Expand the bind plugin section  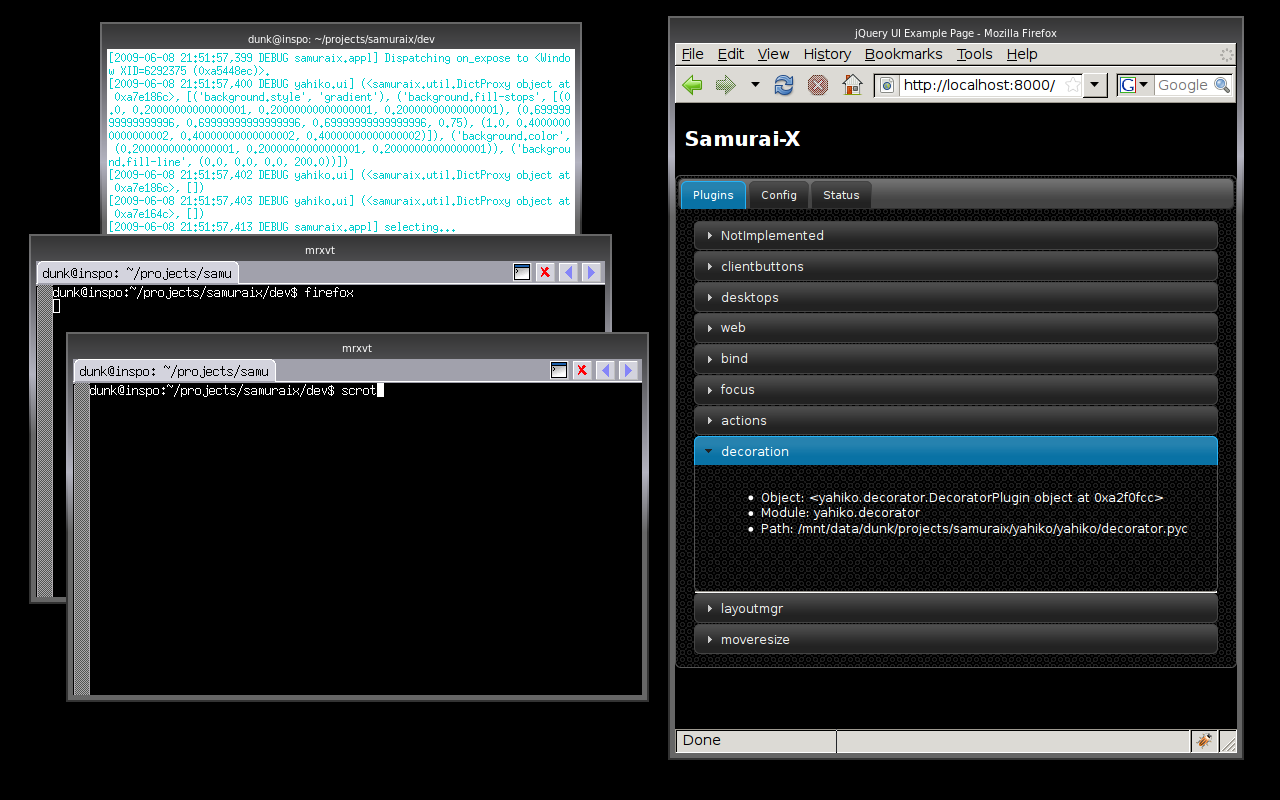click(x=955, y=359)
